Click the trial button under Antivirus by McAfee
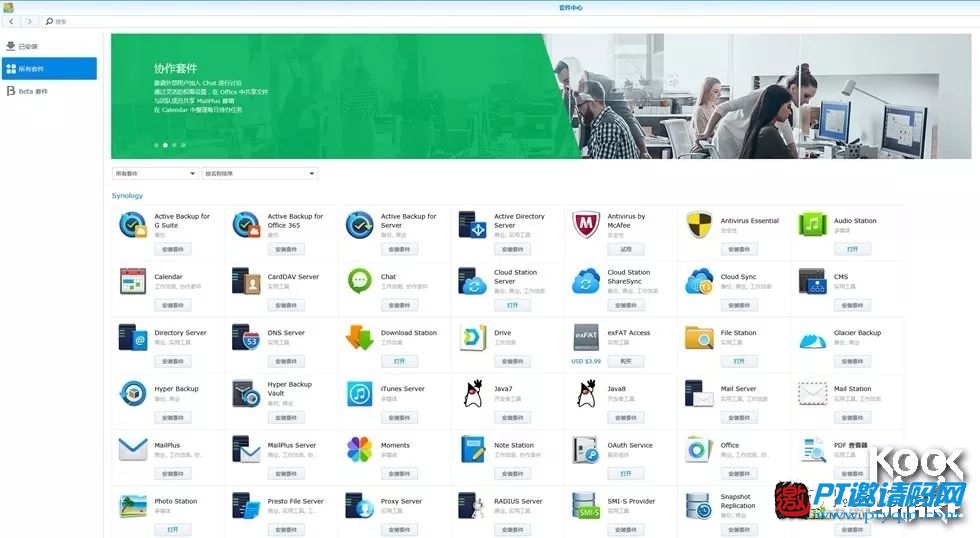 click(626, 249)
